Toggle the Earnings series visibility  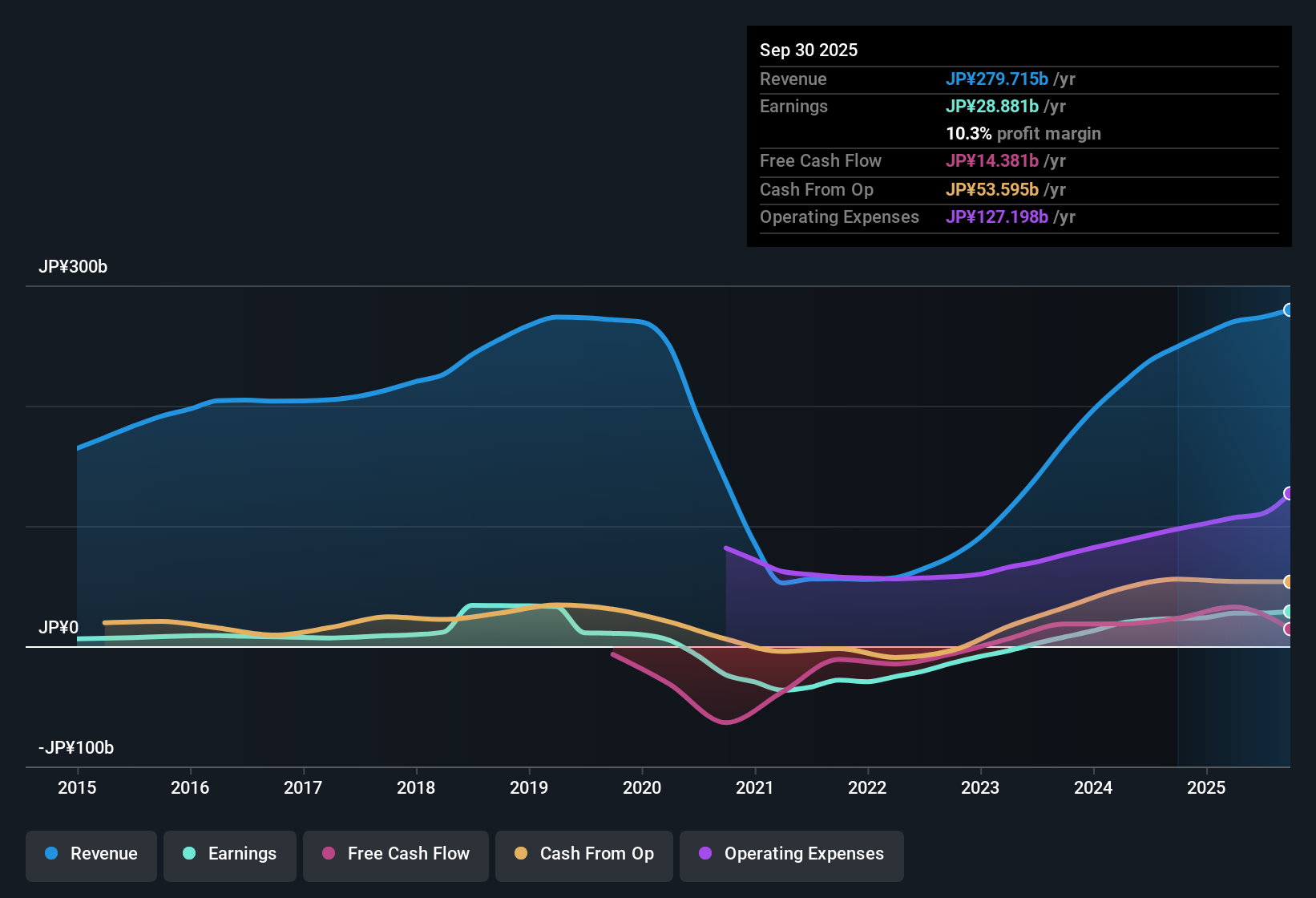(x=230, y=854)
